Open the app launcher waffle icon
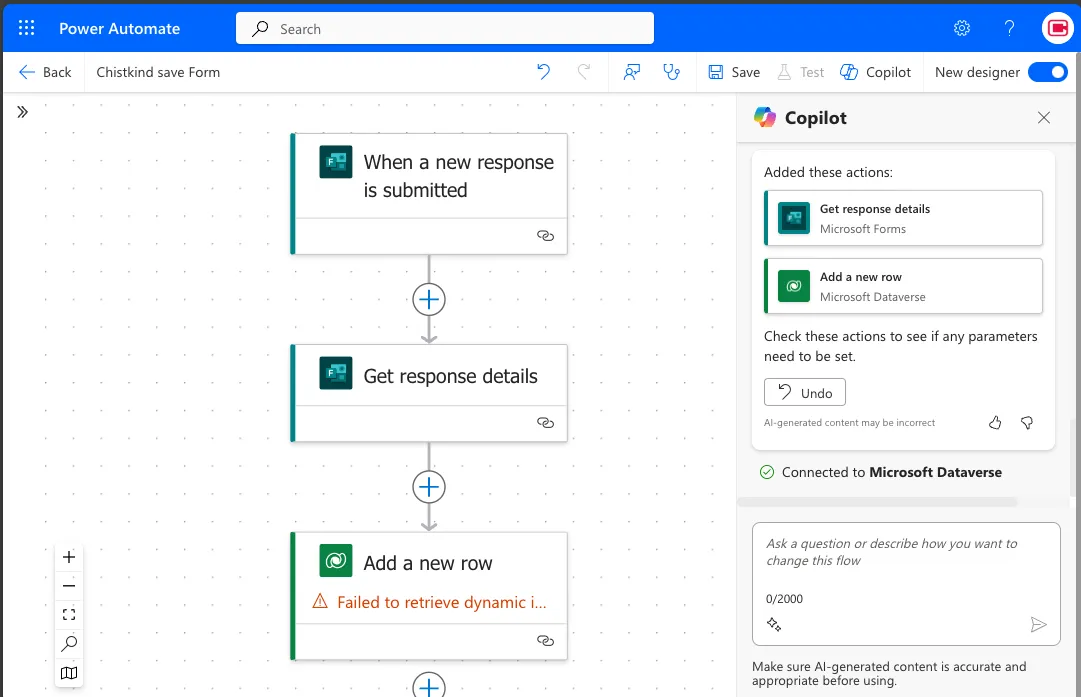The height and width of the screenshot is (697, 1081). [x=27, y=28]
